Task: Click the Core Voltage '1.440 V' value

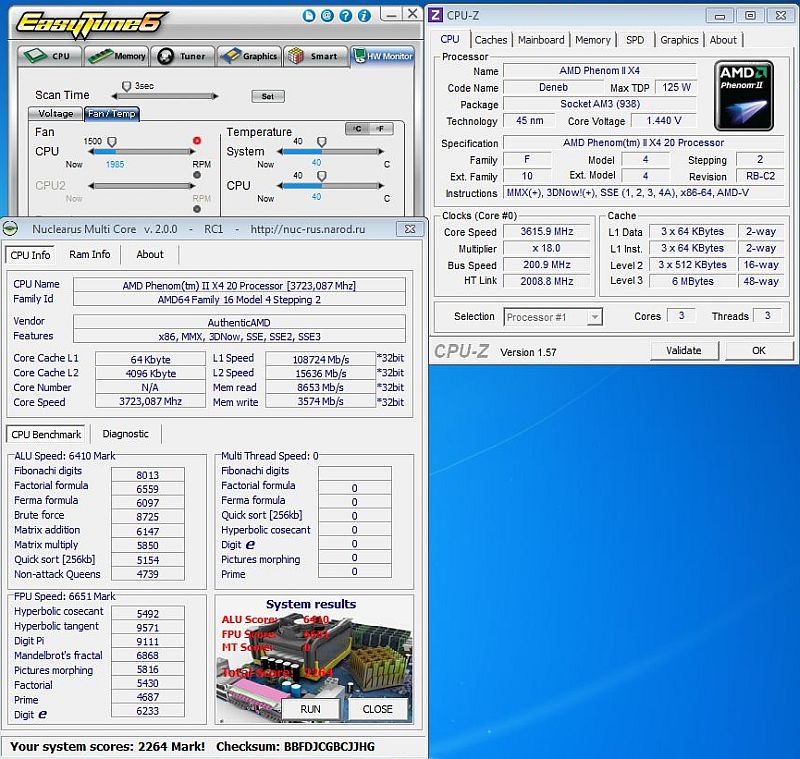Action: 664,121
